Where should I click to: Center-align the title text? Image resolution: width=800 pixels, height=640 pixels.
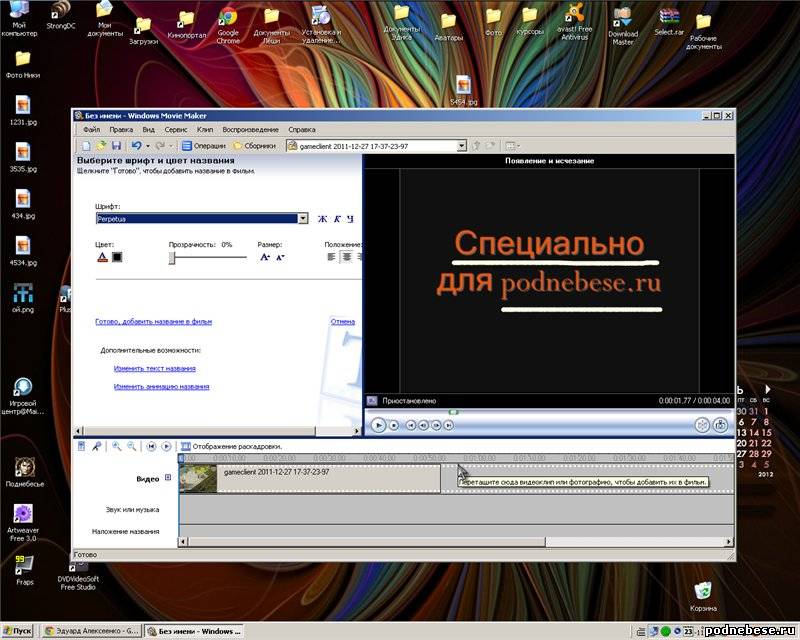tap(346, 257)
